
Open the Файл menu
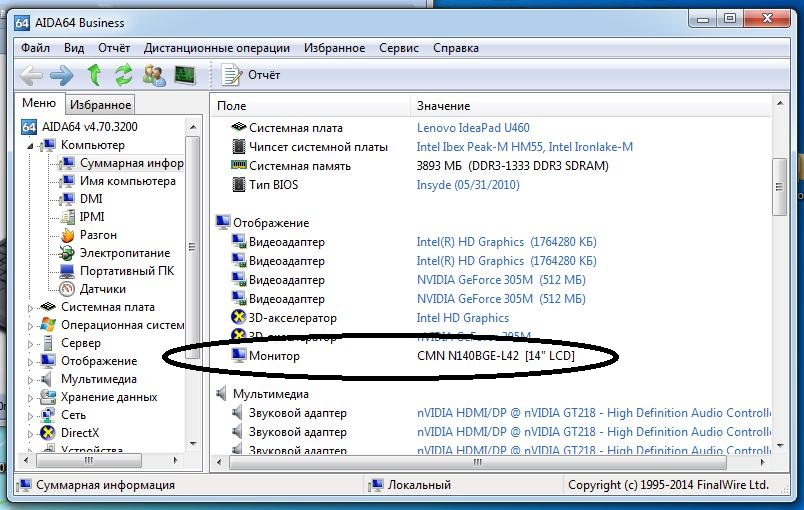click(35, 48)
